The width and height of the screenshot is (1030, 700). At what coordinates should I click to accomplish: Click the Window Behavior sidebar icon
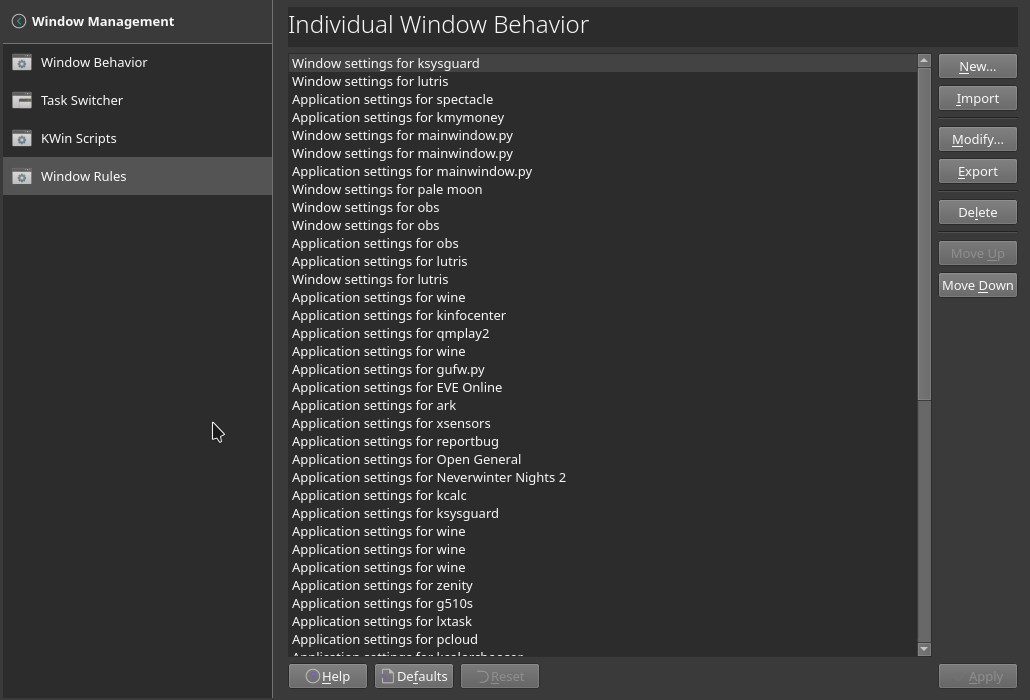[22, 62]
